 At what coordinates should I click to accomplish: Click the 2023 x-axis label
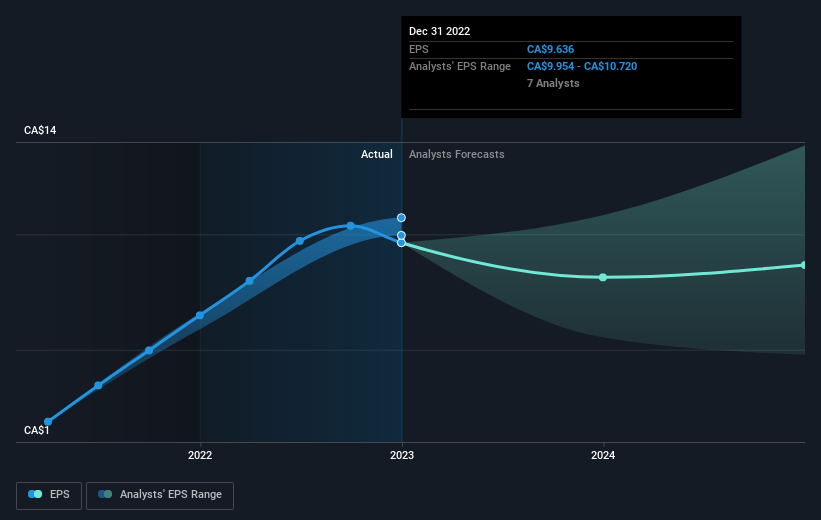402,455
